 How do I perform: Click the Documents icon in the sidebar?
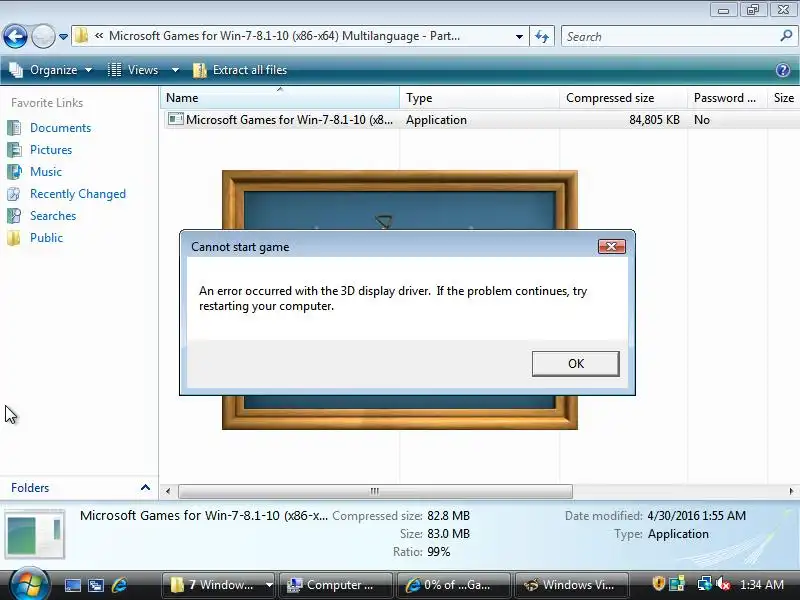click(x=14, y=128)
